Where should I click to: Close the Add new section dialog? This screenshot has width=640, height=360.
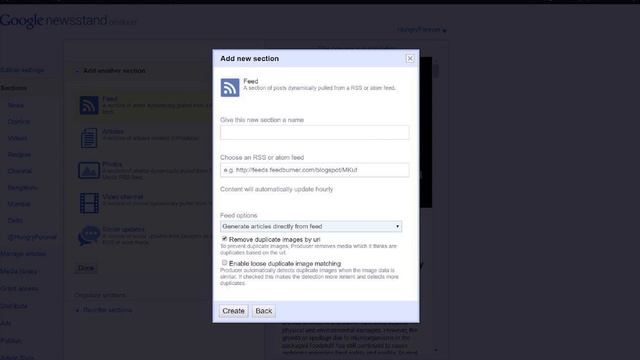click(410, 58)
